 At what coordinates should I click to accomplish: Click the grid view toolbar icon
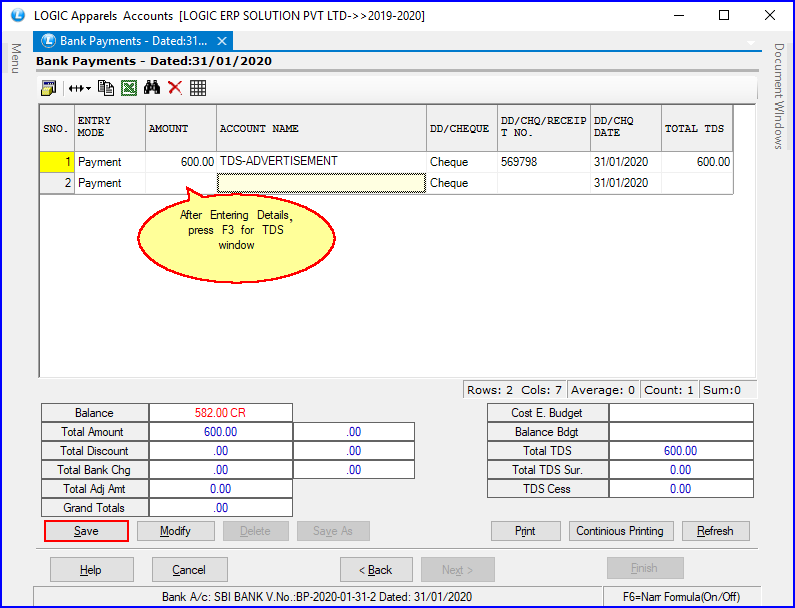pyautogui.click(x=198, y=88)
